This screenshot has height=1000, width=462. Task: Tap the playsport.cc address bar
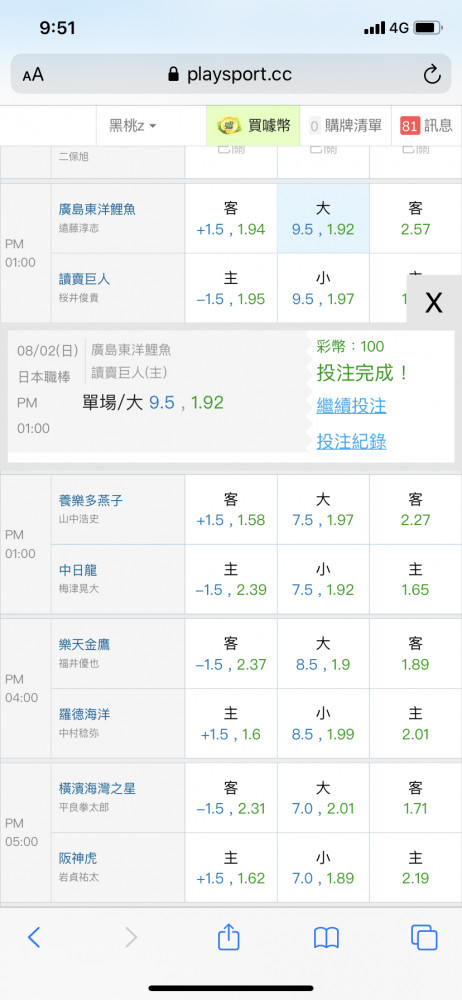[231, 75]
